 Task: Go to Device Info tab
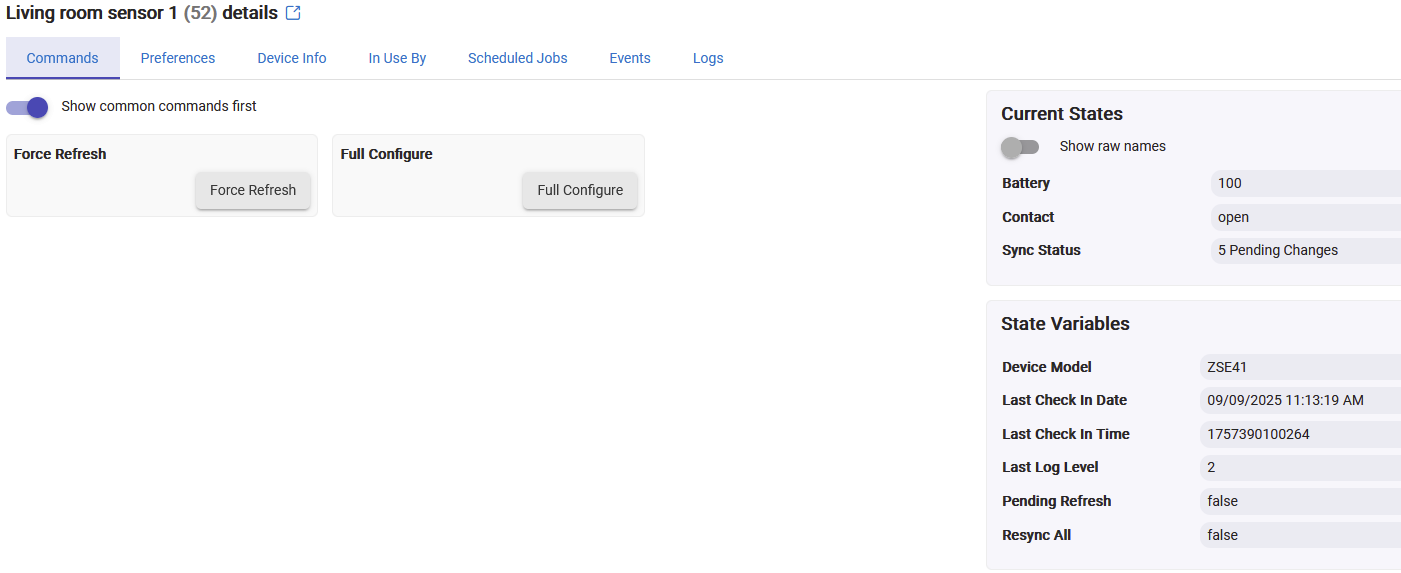292,58
